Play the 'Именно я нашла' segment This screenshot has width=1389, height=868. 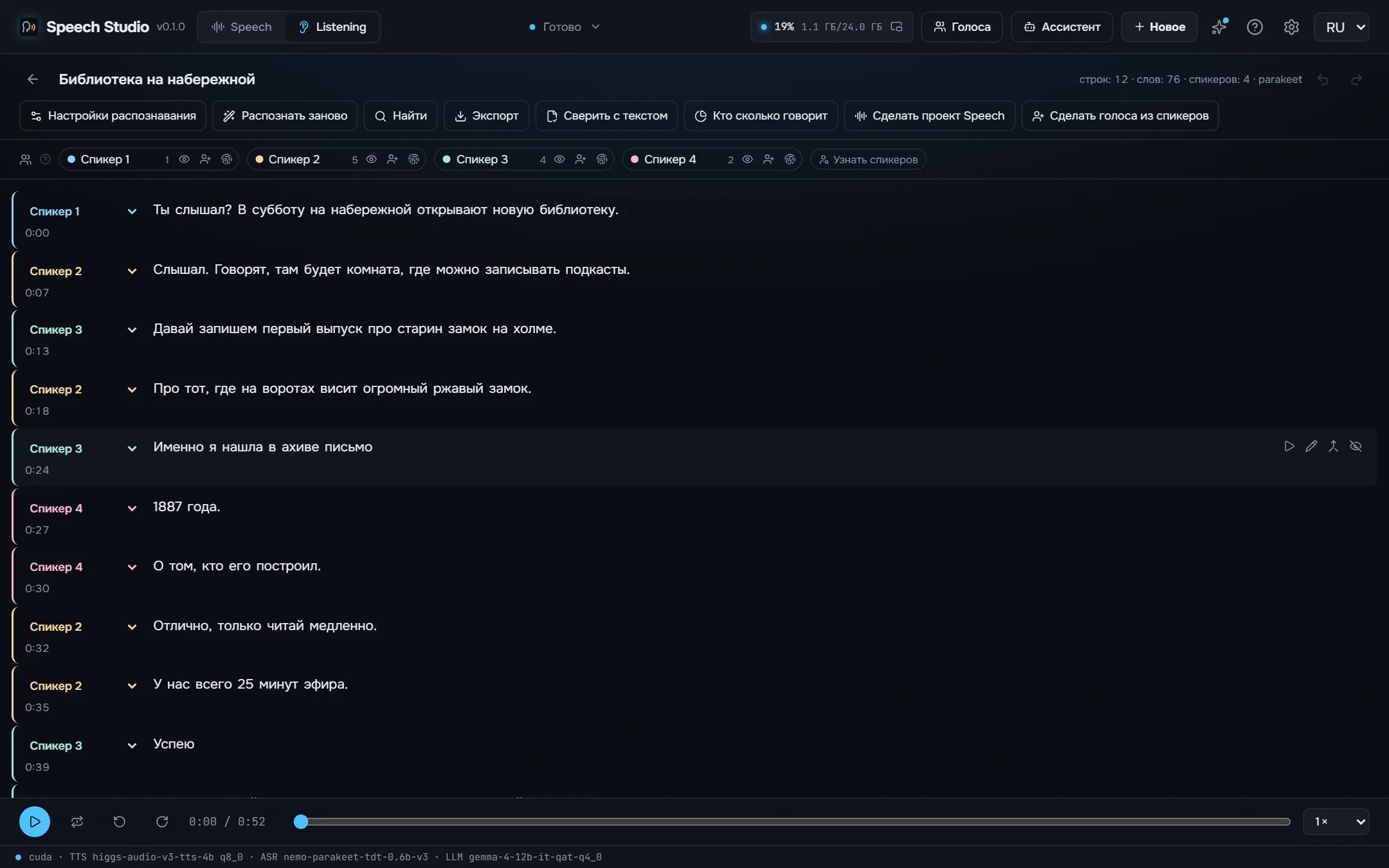(x=1289, y=446)
